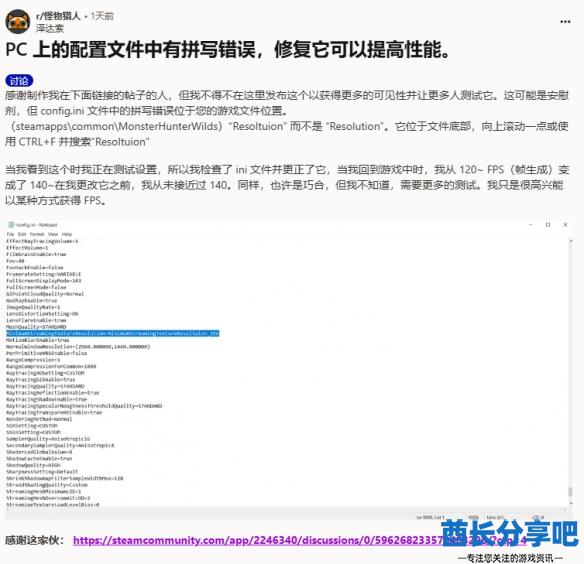This screenshot has width=584, height=564.
Task: Click the 1天前 post timestamp
Action: (x=102, y=16)
